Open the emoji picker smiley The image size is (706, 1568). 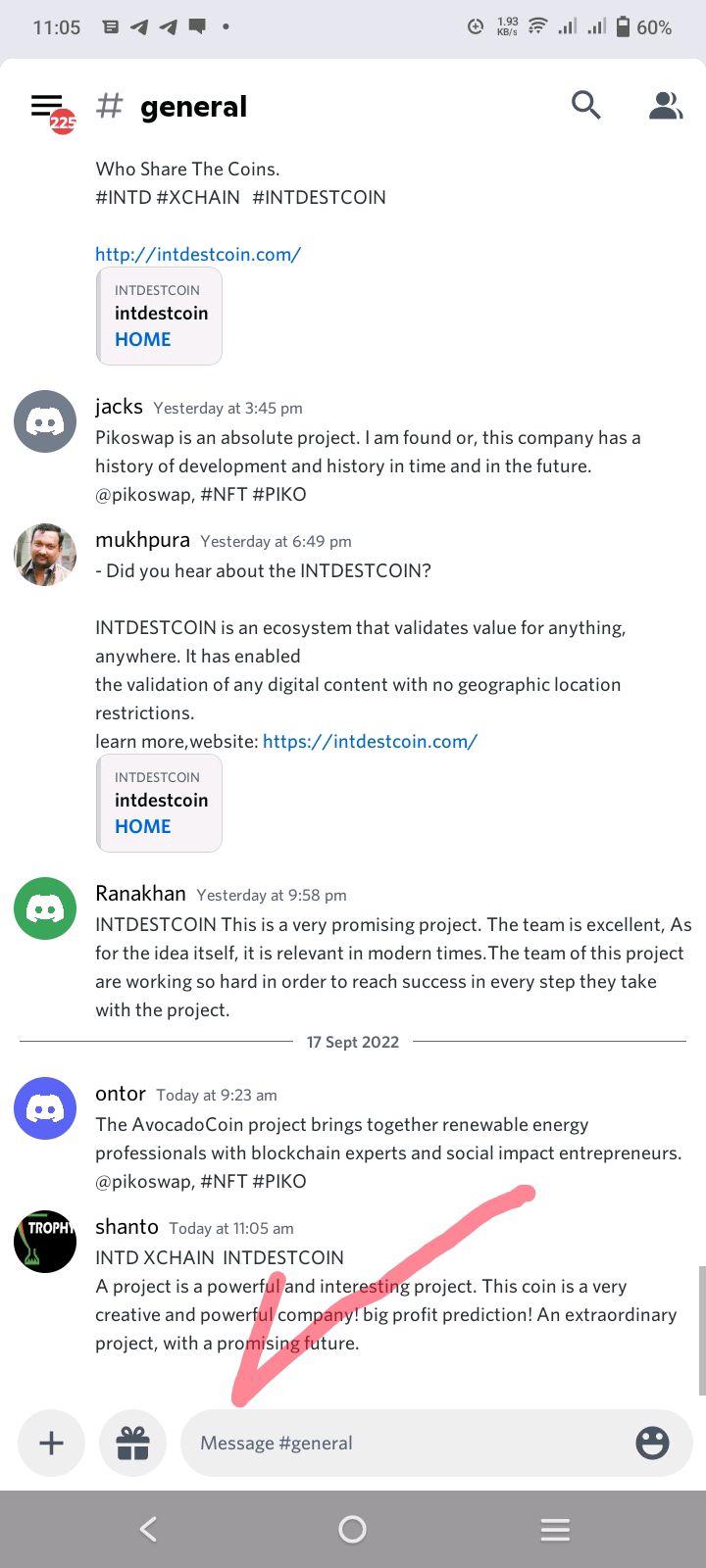pyautogui.click(x=652, y=1443)
